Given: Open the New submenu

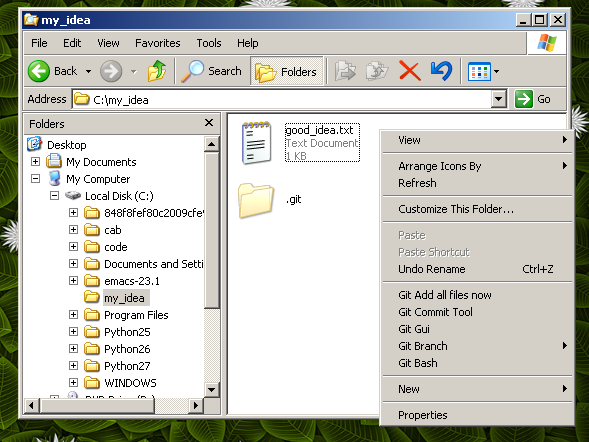Looking at the screenshot, I should (477, 389).
